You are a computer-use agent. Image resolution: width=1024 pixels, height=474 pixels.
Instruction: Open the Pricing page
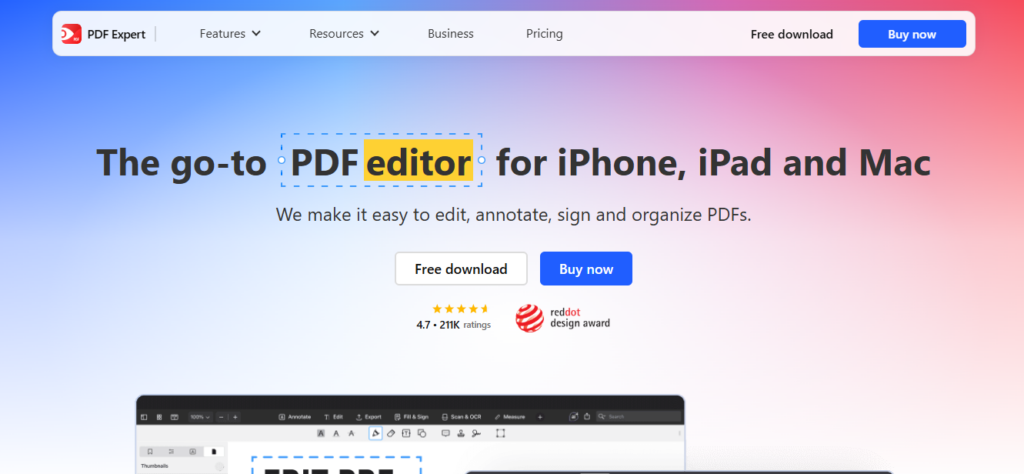click(544, 34)
